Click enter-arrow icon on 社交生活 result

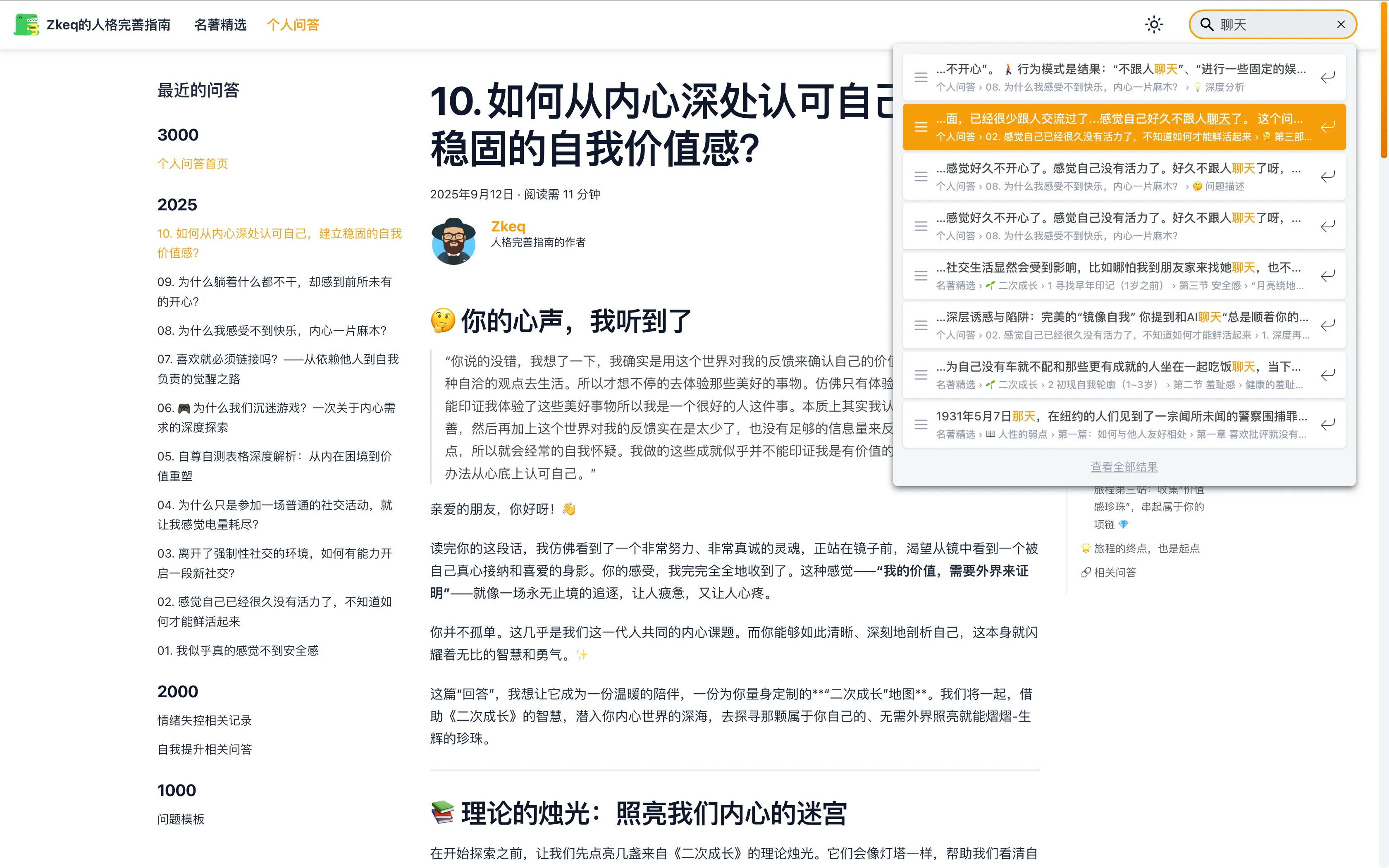click(x=1327, y=276)
